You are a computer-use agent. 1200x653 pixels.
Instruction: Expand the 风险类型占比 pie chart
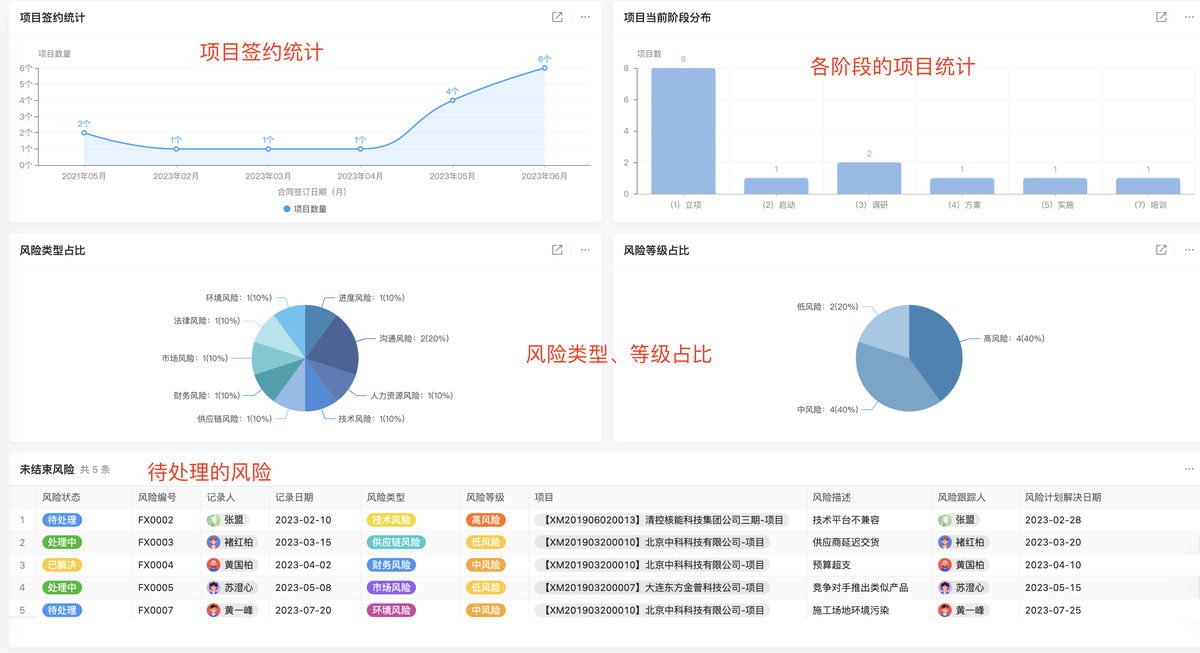(x=557, y=250)
